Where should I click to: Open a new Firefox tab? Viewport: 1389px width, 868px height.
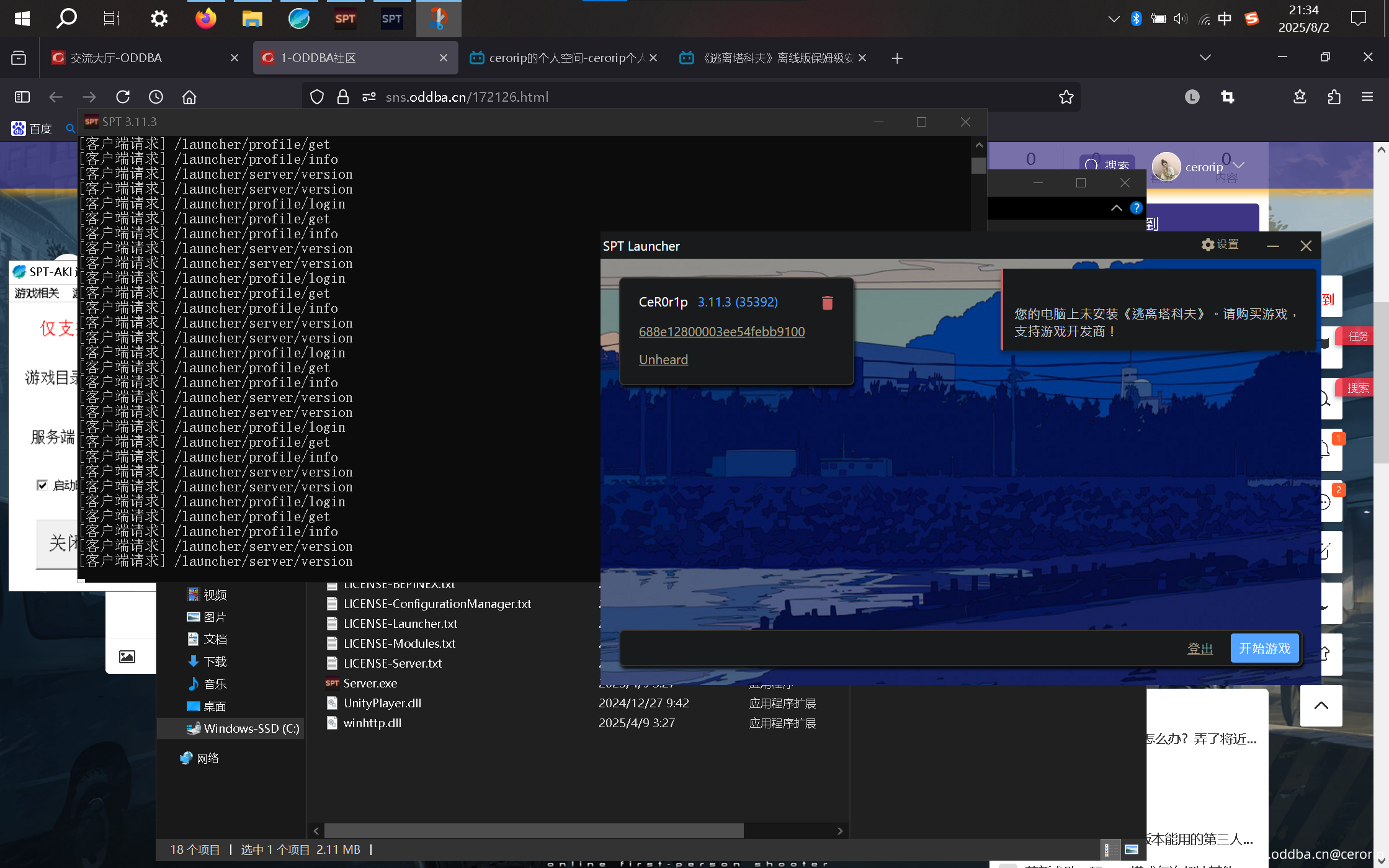click(897, 58)
